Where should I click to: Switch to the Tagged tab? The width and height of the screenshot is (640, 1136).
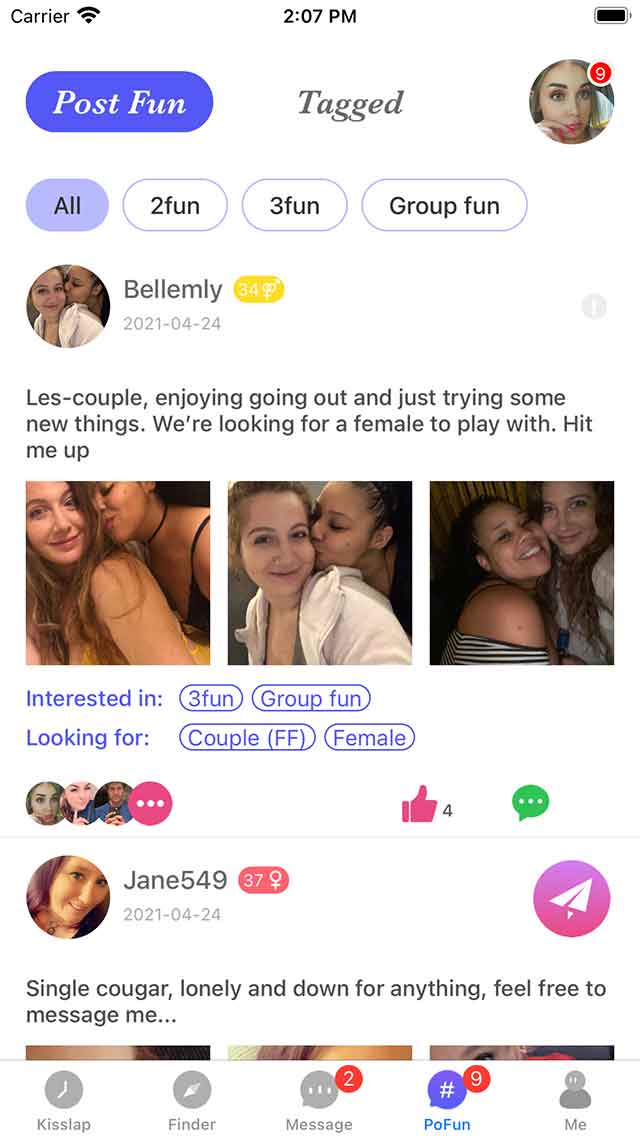click(350, 103)
